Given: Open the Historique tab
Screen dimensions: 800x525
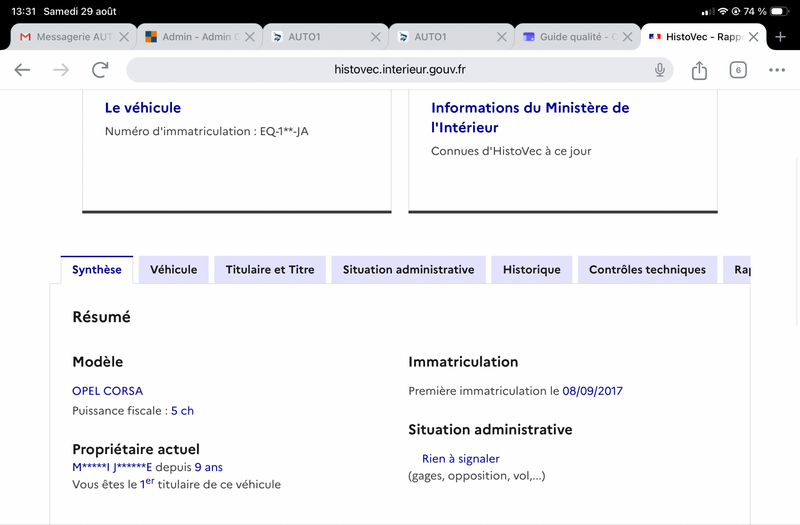Looking at the screenshot, I should click(532, 269).
